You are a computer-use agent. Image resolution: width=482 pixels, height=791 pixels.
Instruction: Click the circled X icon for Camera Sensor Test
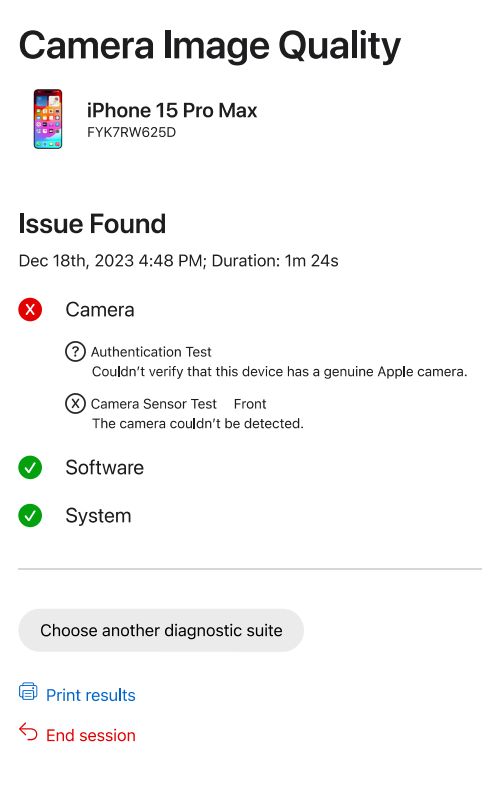[x=75, y=404]
